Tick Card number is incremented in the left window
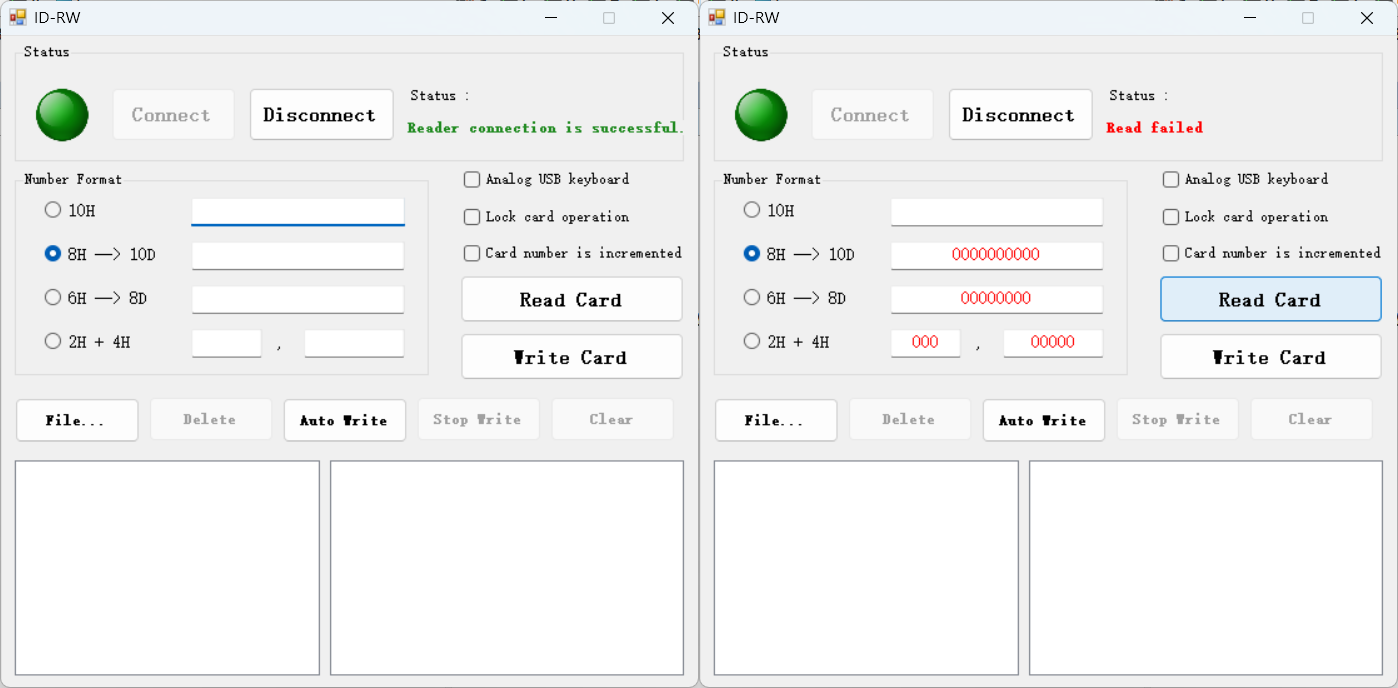1398x688 pixels. click(472, 254)
